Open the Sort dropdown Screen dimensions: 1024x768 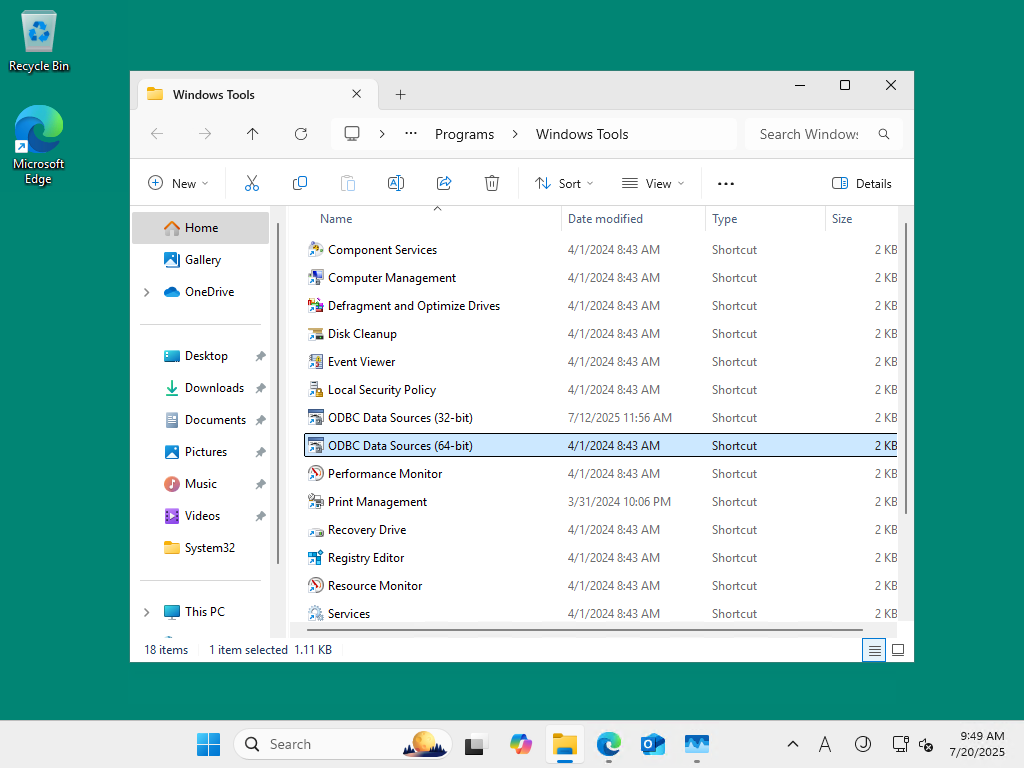564,184
